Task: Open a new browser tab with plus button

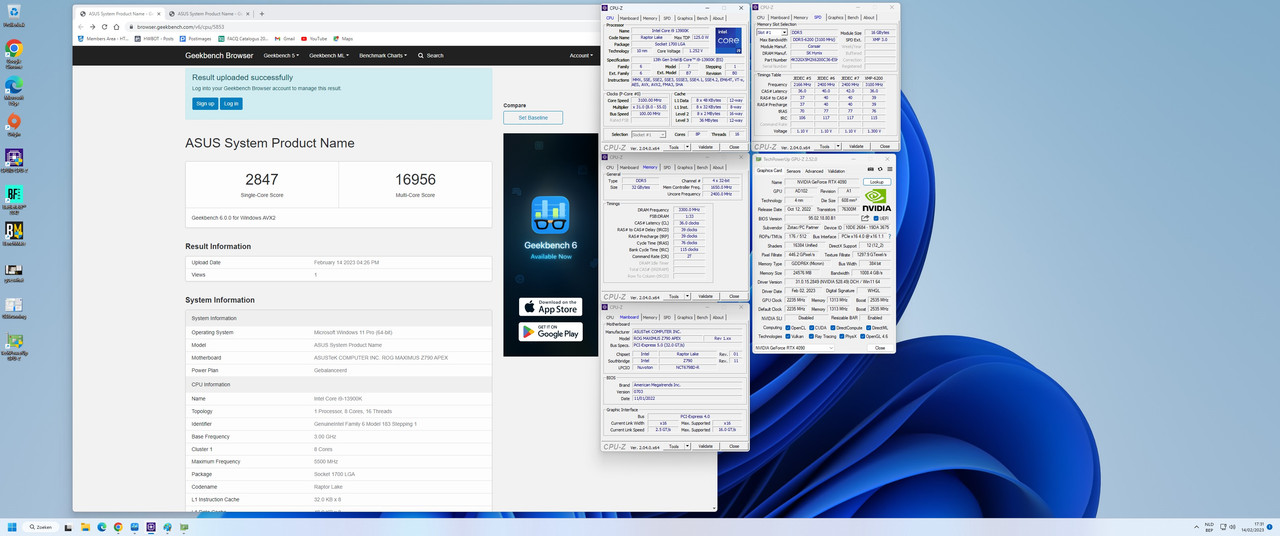Action: pyautogui.click(x=262, y=14)
